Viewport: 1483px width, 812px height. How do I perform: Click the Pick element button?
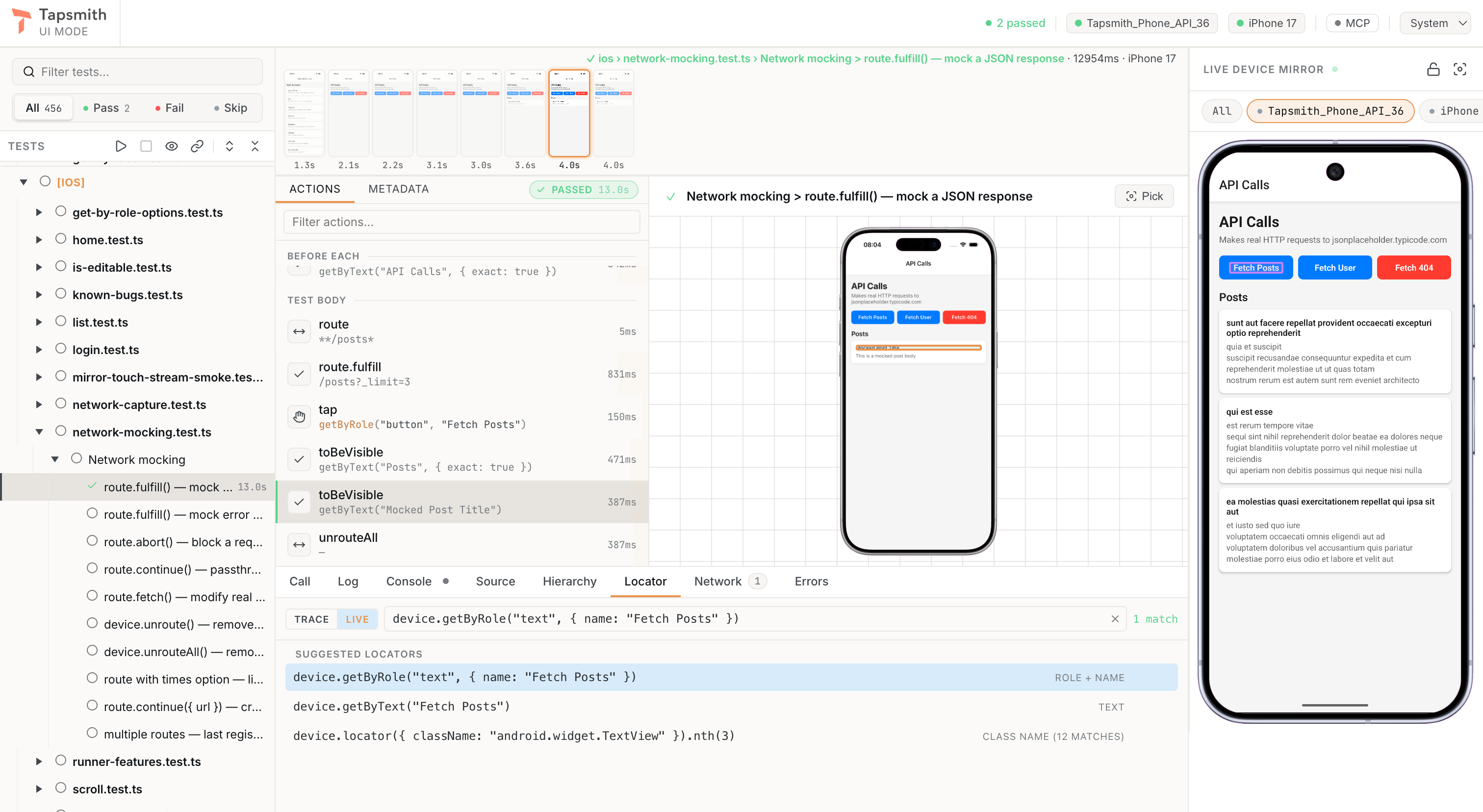coord(1144,196)
